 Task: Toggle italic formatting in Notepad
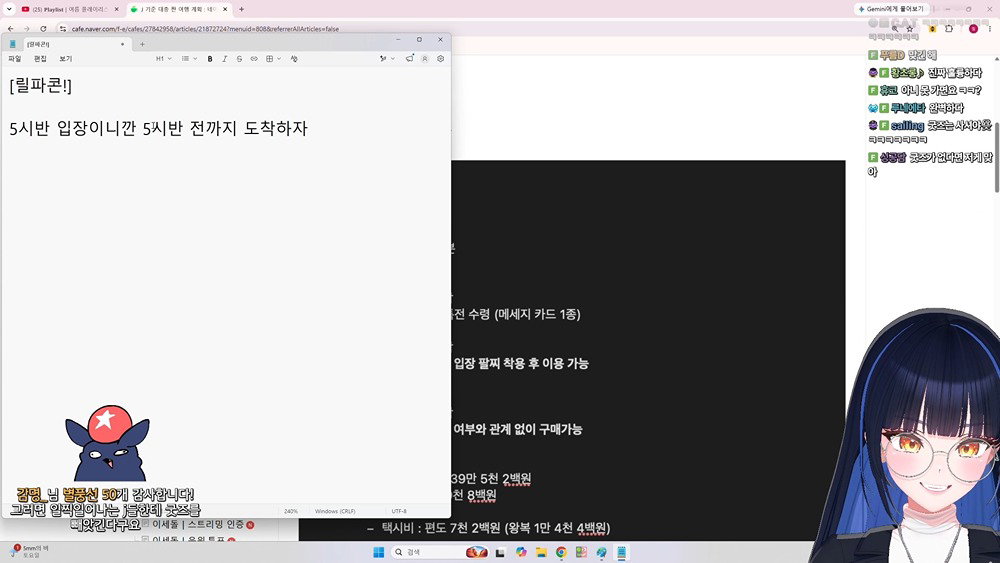pyautogui.click(x=224, y=59)
